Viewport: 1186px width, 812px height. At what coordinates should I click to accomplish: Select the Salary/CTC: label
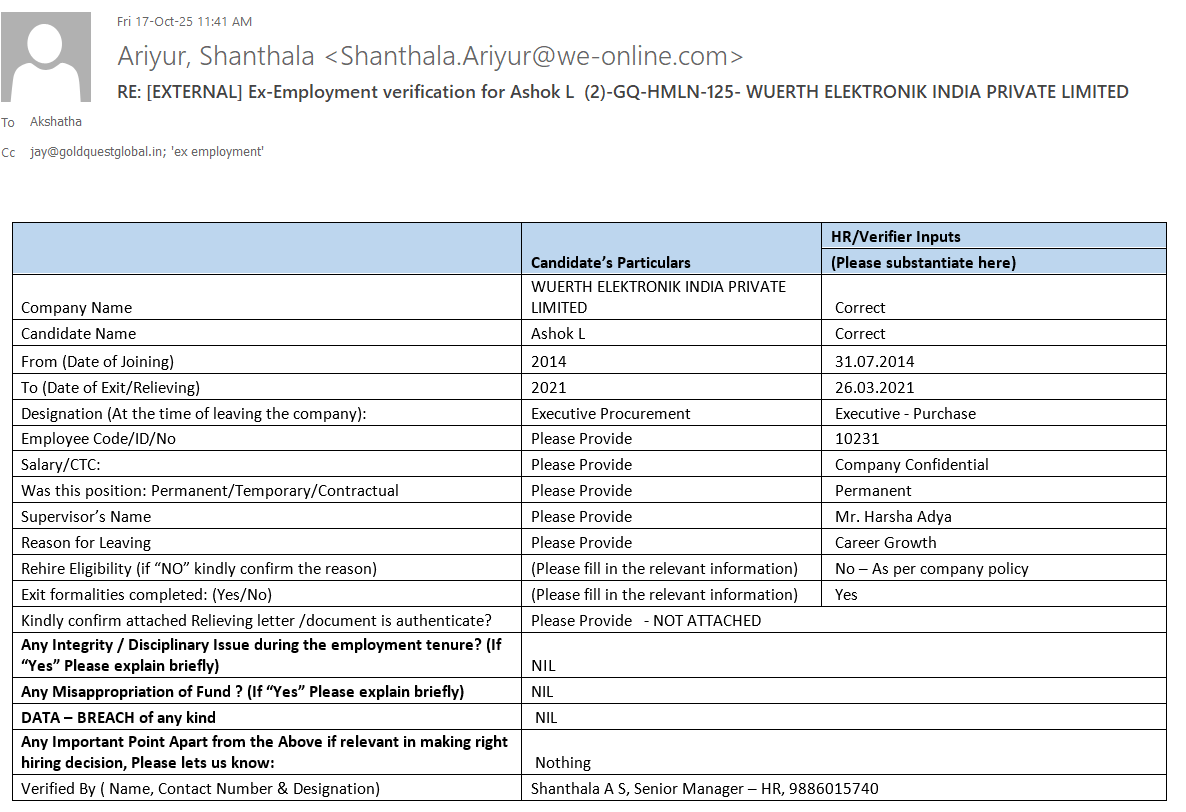(x=61, y=464)
